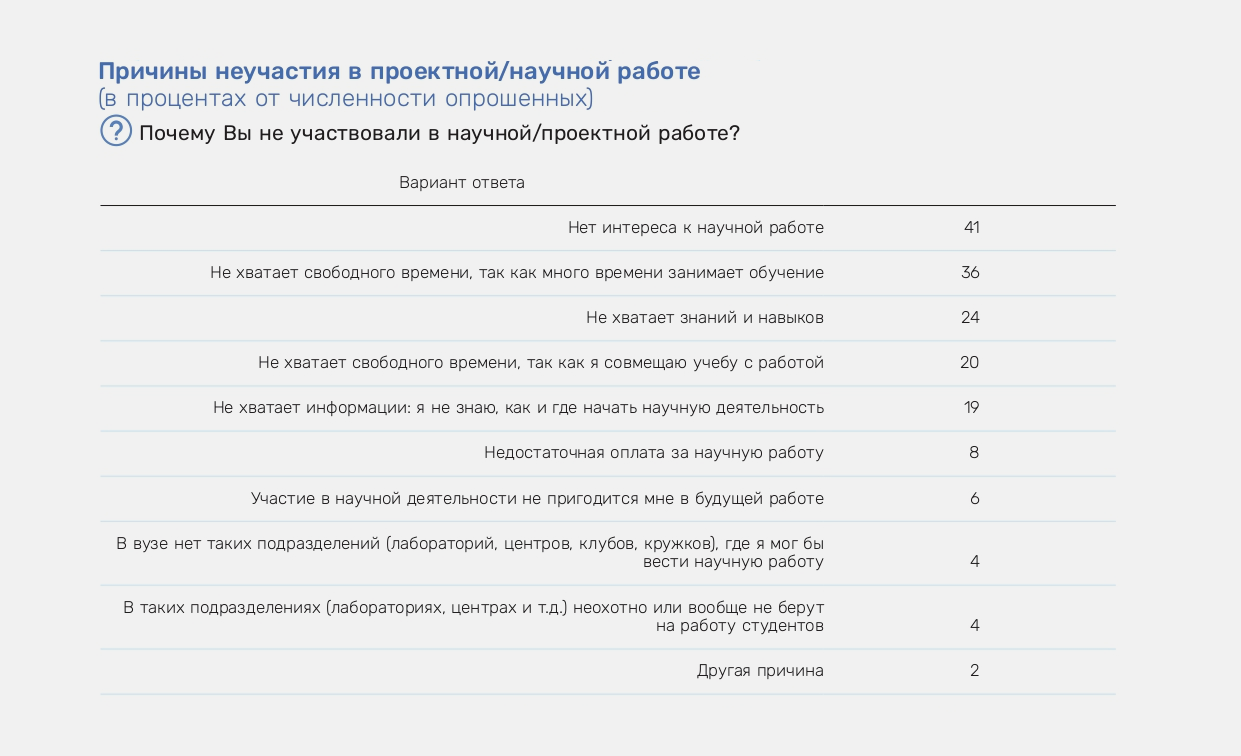
Task: Select the row about studying taking much time
Action: pos(516,273)
